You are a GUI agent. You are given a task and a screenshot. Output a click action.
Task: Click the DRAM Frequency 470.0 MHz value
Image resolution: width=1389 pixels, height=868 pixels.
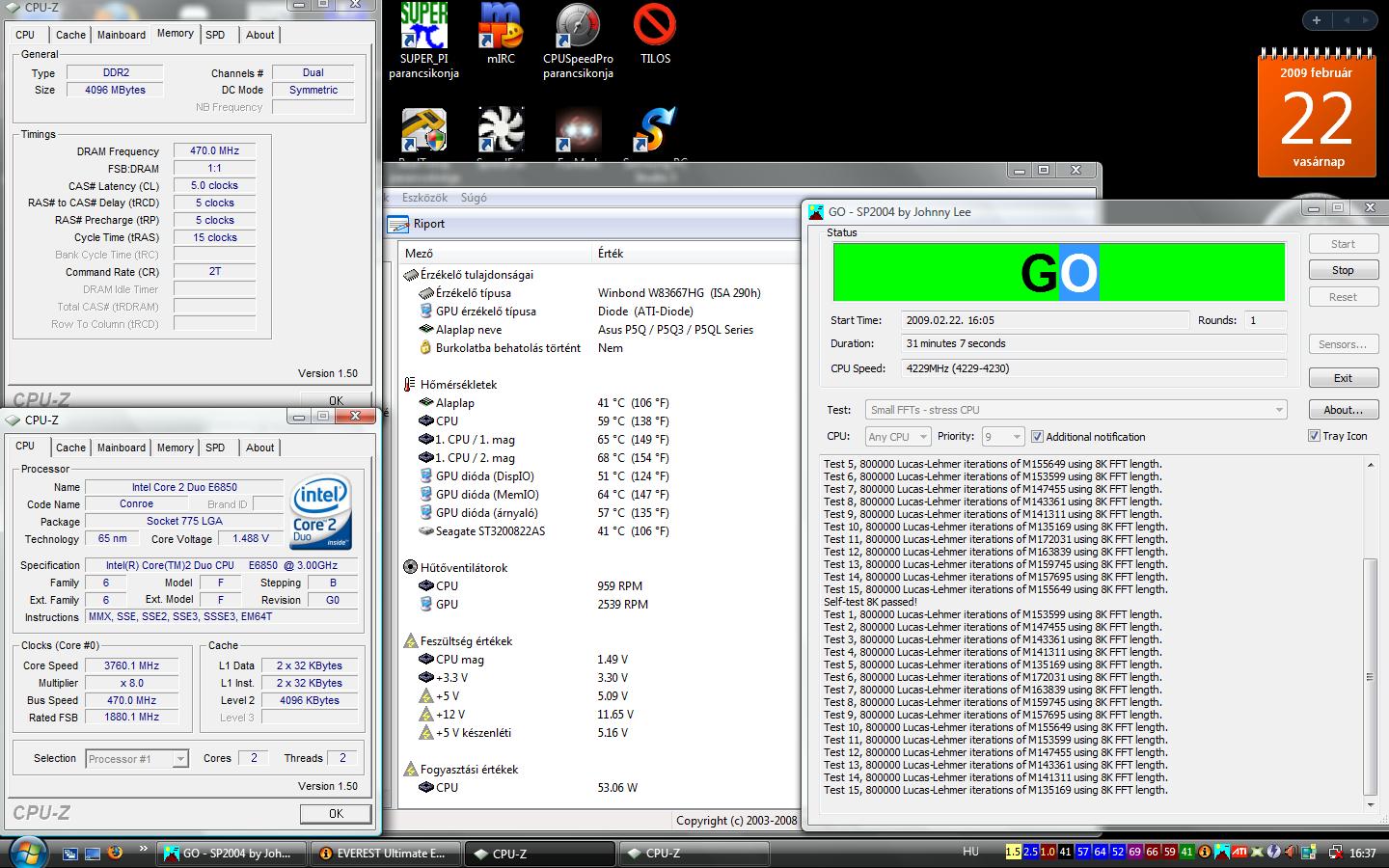pyautogui.click(x=214, y=151)
